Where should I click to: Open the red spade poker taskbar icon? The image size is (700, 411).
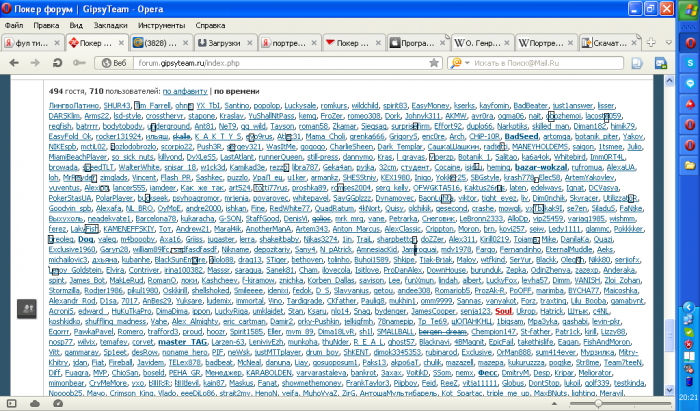690,104
